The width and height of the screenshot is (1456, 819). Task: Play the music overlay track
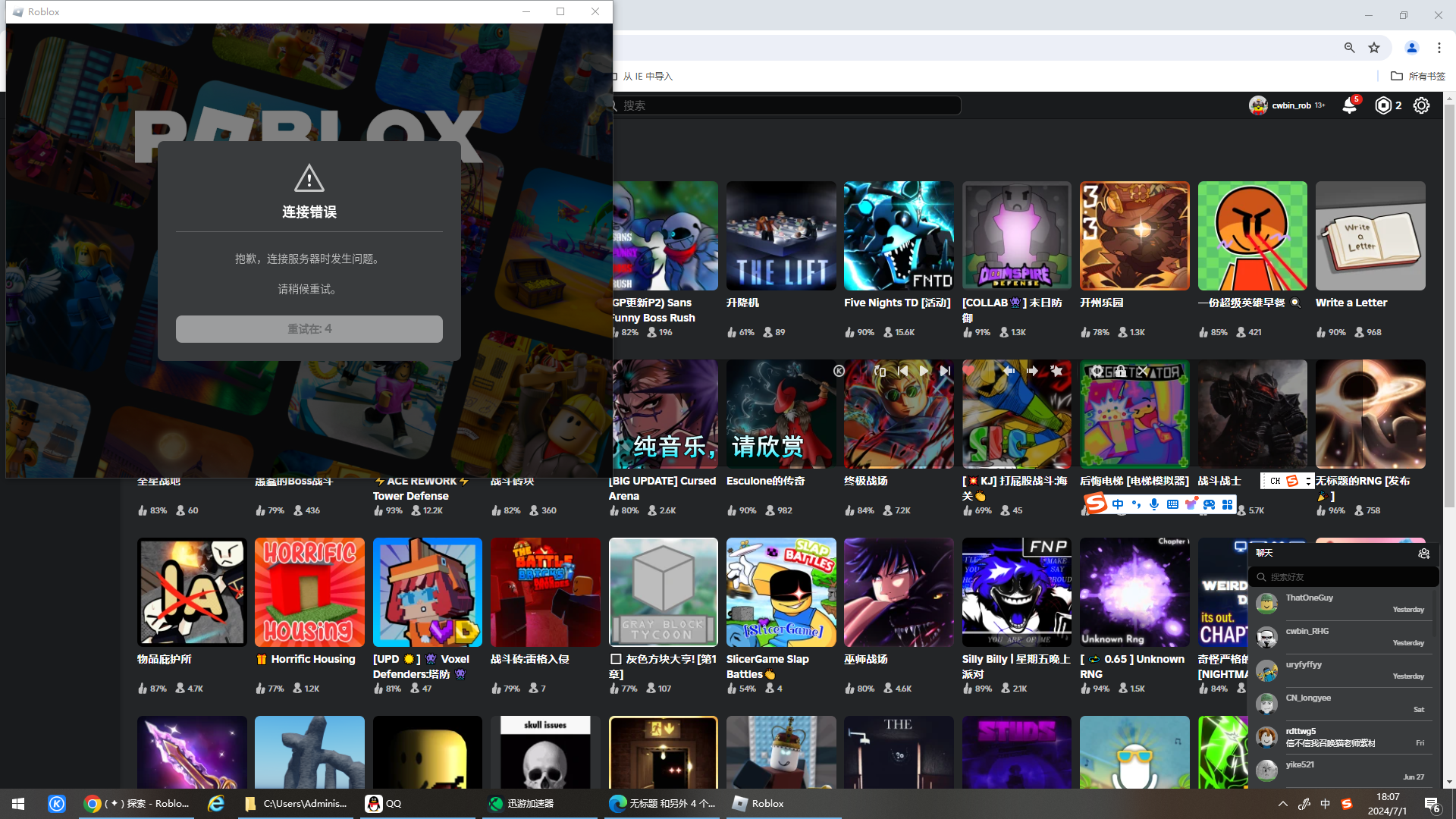pos(924,371)
